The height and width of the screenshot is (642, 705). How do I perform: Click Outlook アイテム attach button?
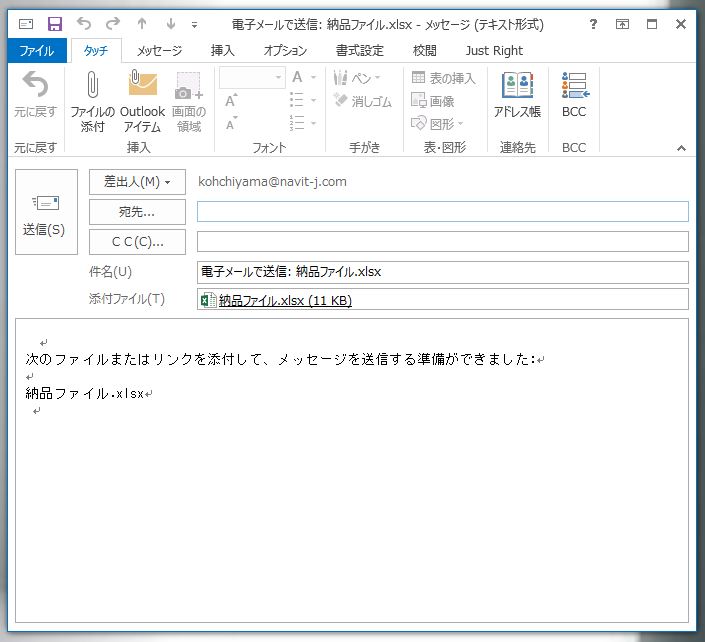pyautogui.click(x=143, y=102)
